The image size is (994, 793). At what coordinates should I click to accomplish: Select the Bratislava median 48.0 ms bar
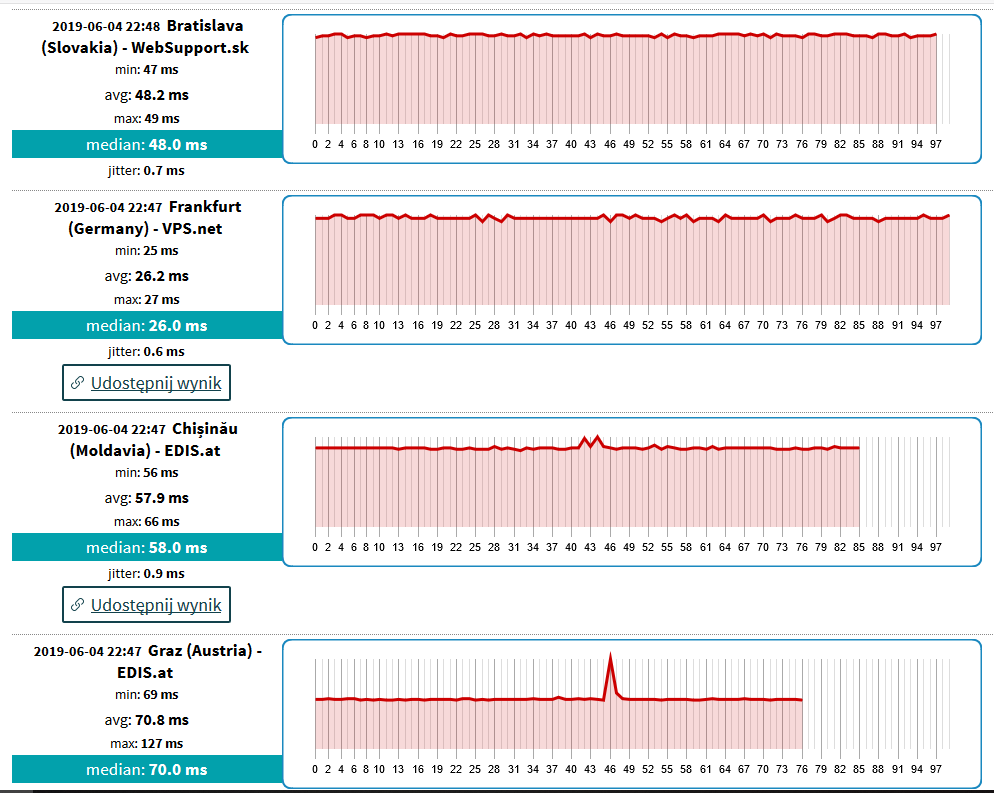pyautogui.click(x=147, y=144)
